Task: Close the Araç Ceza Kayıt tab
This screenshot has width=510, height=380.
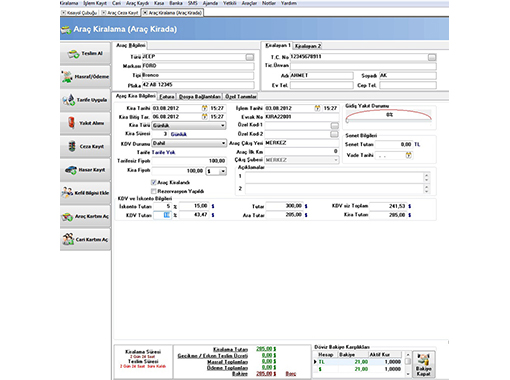Action: point(104,13)
